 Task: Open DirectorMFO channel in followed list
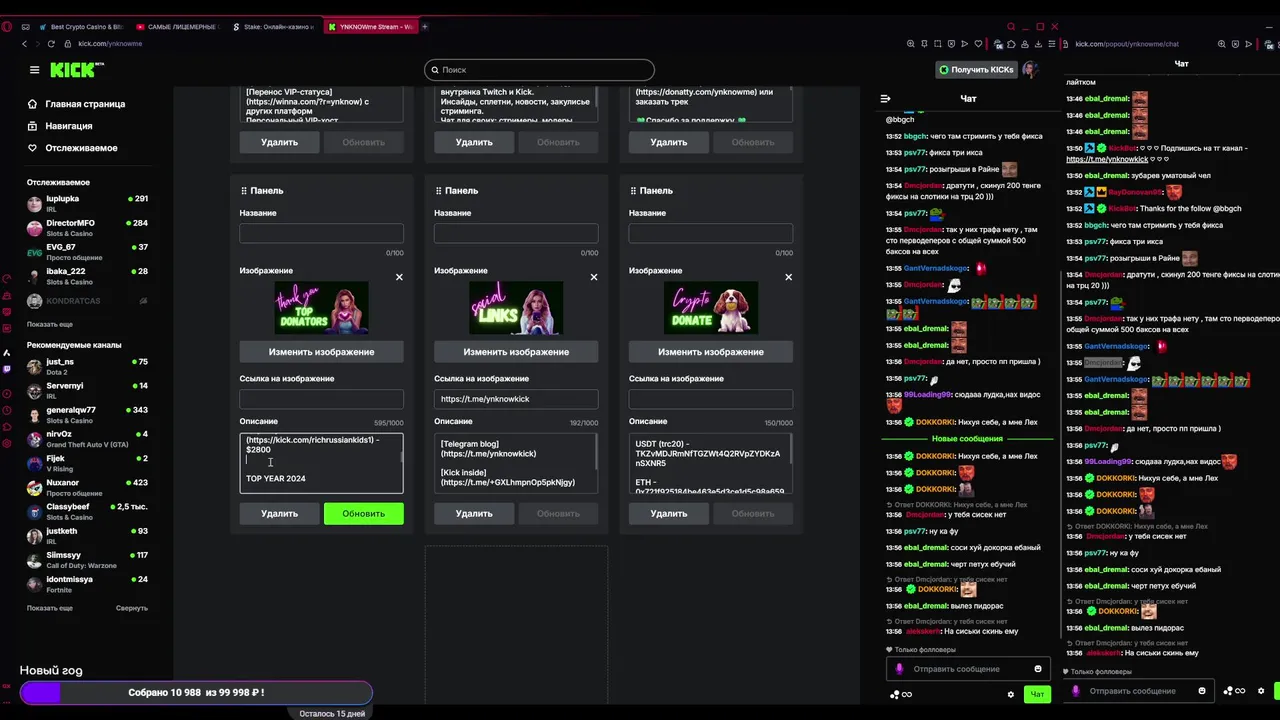tap(88, 228)
